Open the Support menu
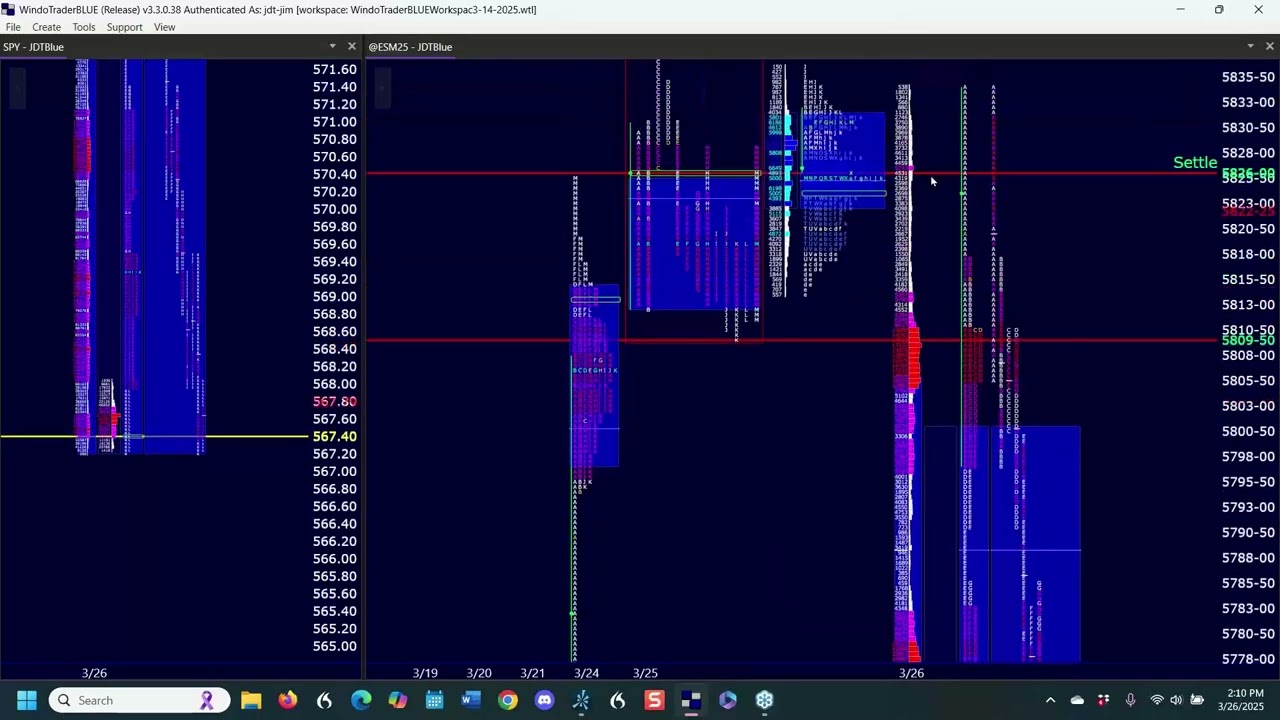This screenshot has width=1280, height=720. tap(125, 27)
